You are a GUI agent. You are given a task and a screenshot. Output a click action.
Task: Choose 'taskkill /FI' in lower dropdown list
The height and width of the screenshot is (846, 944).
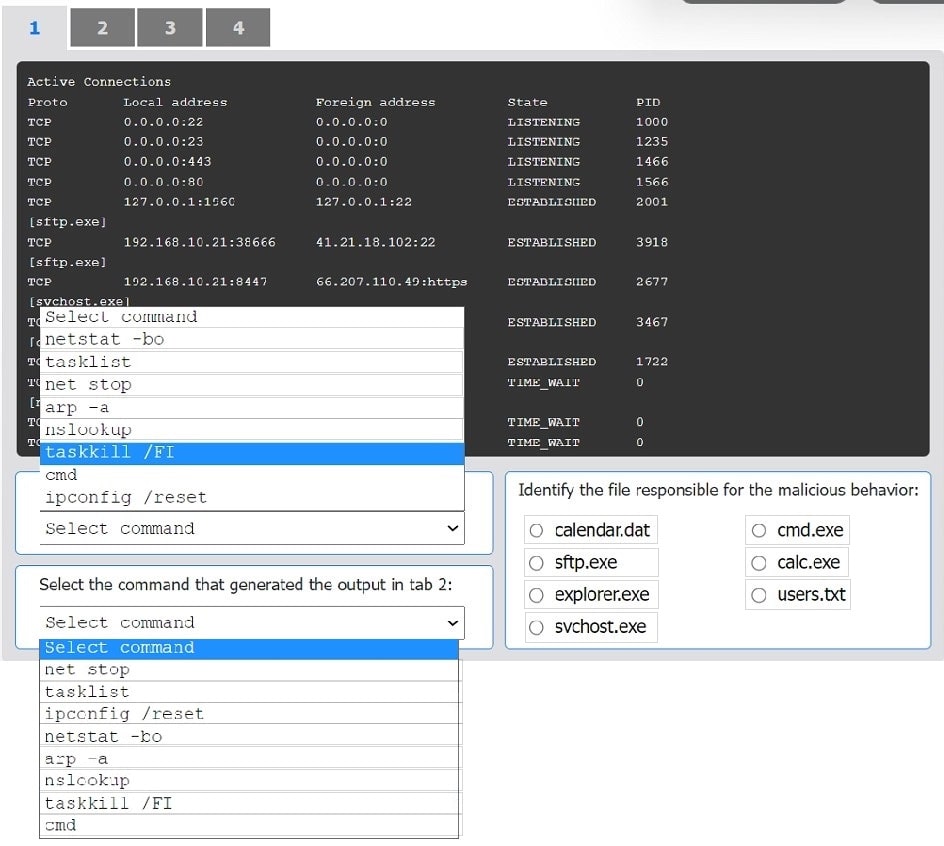[249, 804]
